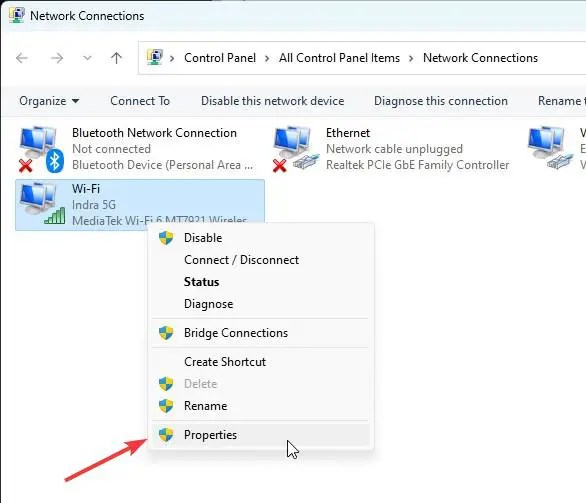Select the Ethernet adapter icon
586x503 pixels.
(296, 149)
